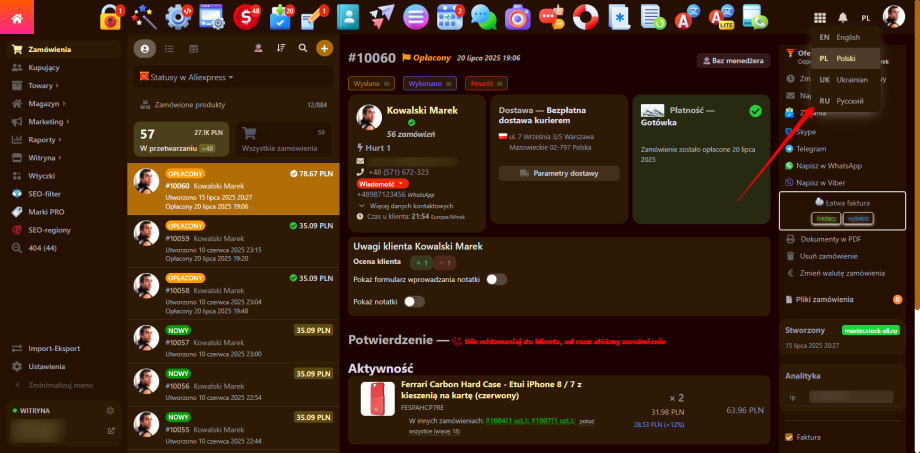Toggle 'Pokaż formularz wprowadzania notatki' switch
Image resolution: width=920 pixels, height=453 pixels.
coord(496,279)
